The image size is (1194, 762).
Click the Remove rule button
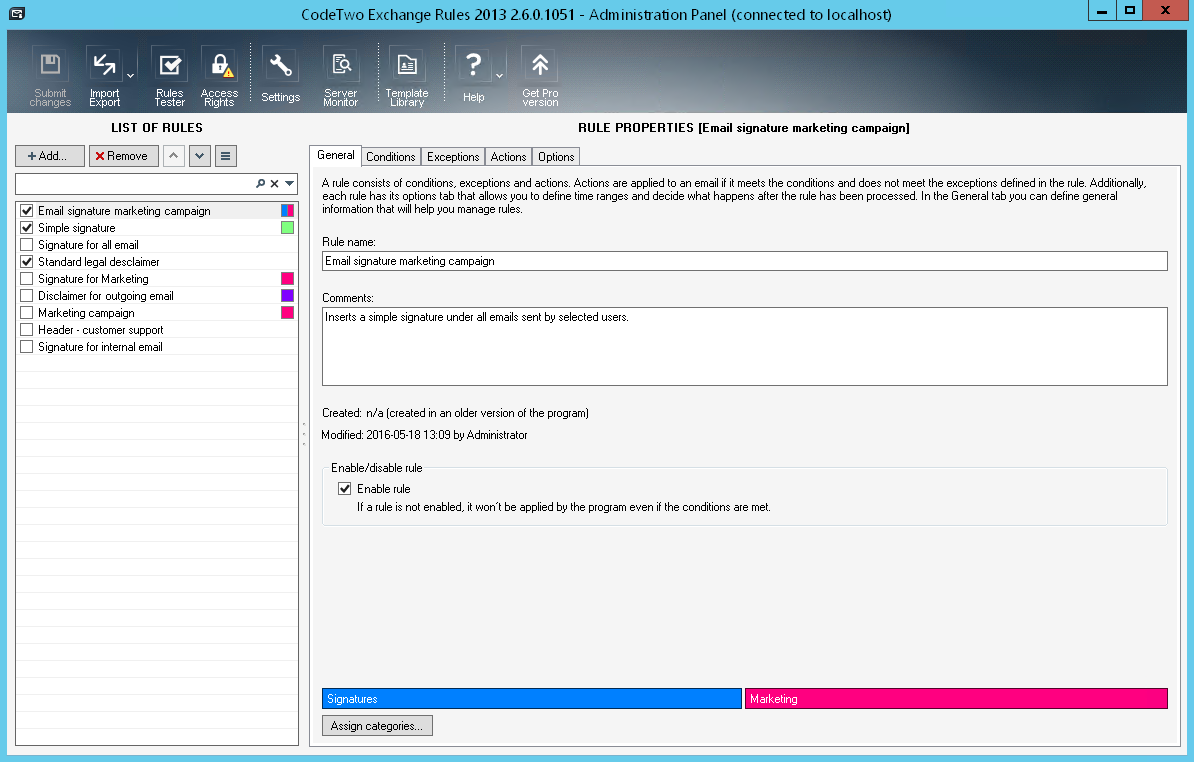(x=123, y=156)
